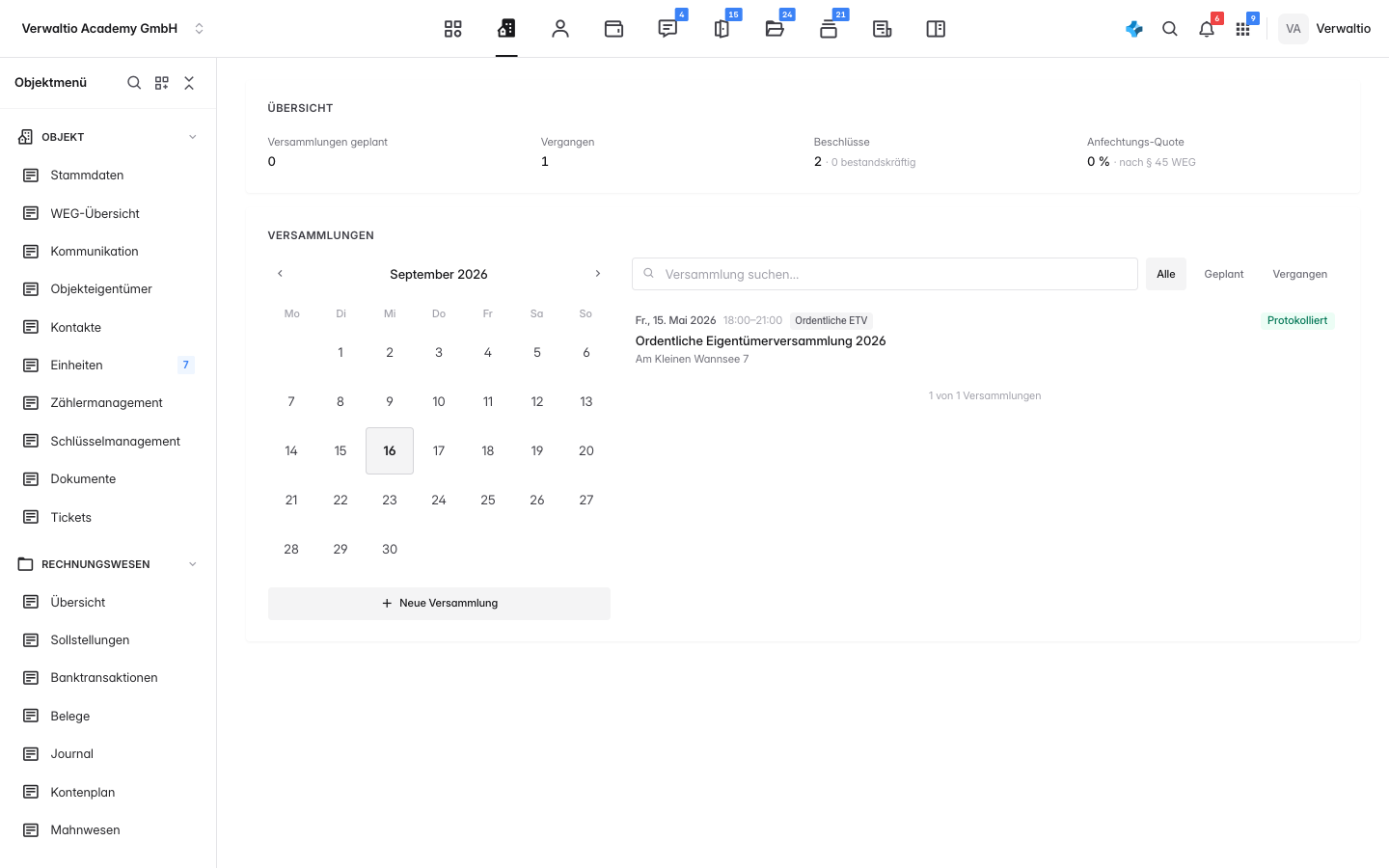Open Schlüsselmanagement in the sidebar

(108, 441)
